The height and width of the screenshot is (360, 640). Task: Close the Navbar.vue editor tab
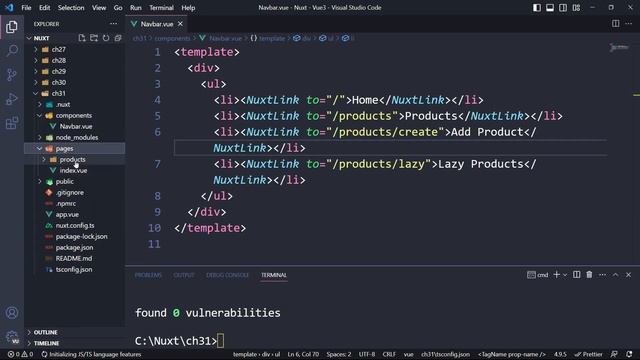180,24
